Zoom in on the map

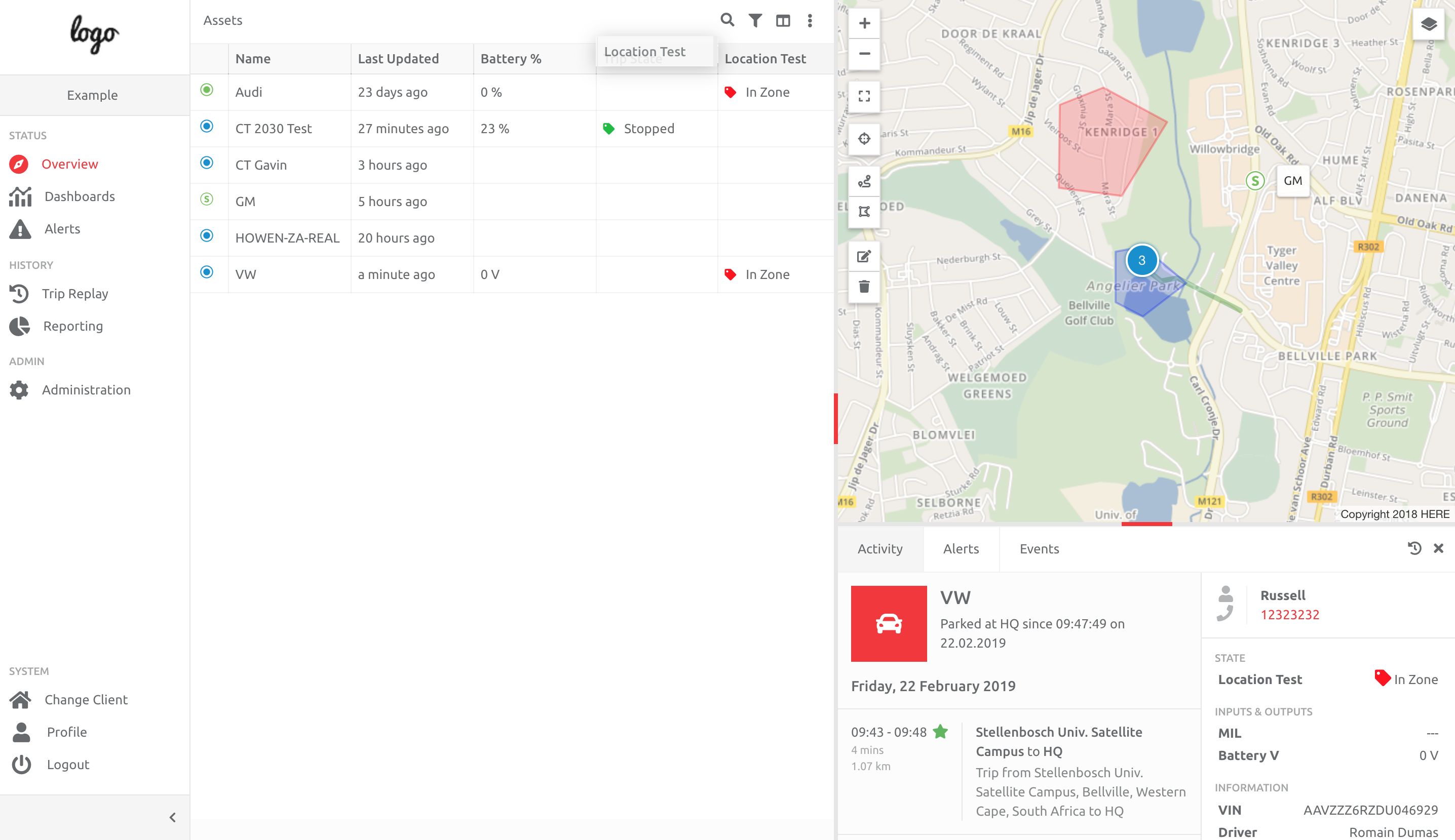(864, 22)
